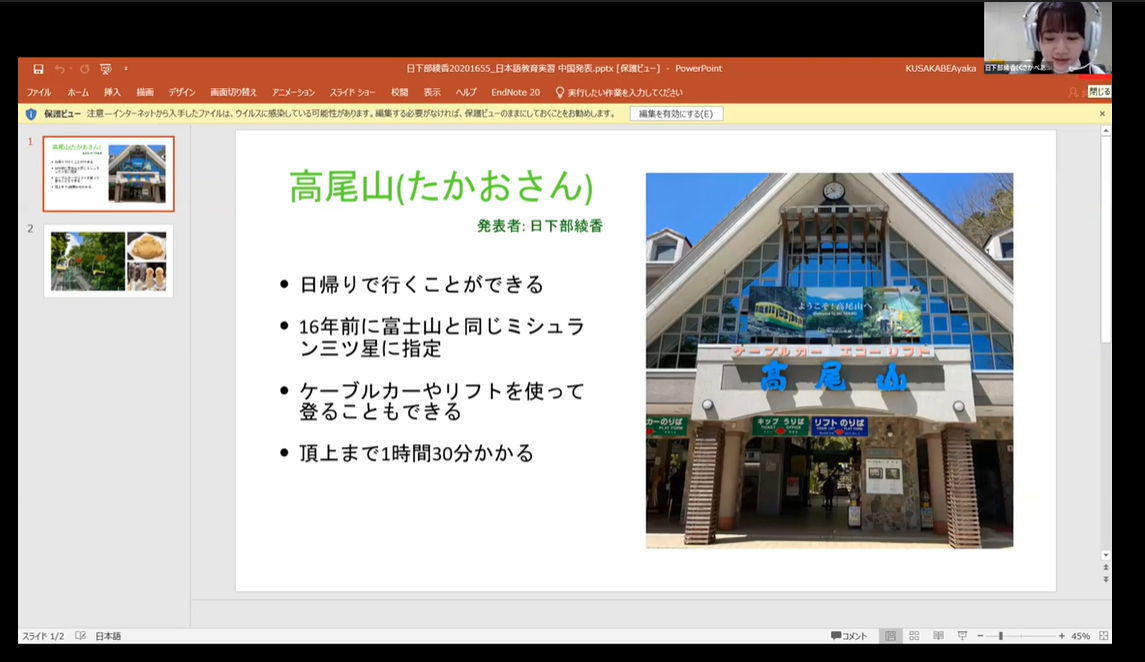Open the Undo history dropdown arrow
The width and height of the screenshot is (1145, 662).
click(70, 69)
